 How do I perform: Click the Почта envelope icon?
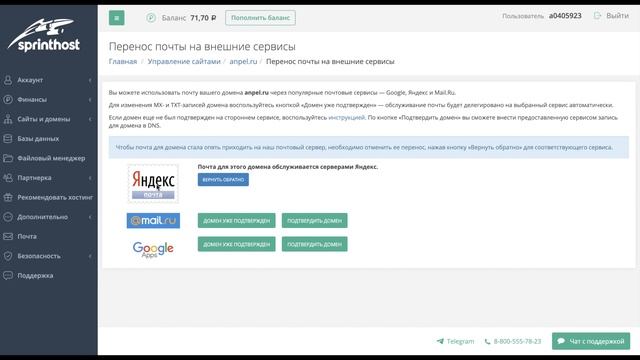(x=8, y=236)
